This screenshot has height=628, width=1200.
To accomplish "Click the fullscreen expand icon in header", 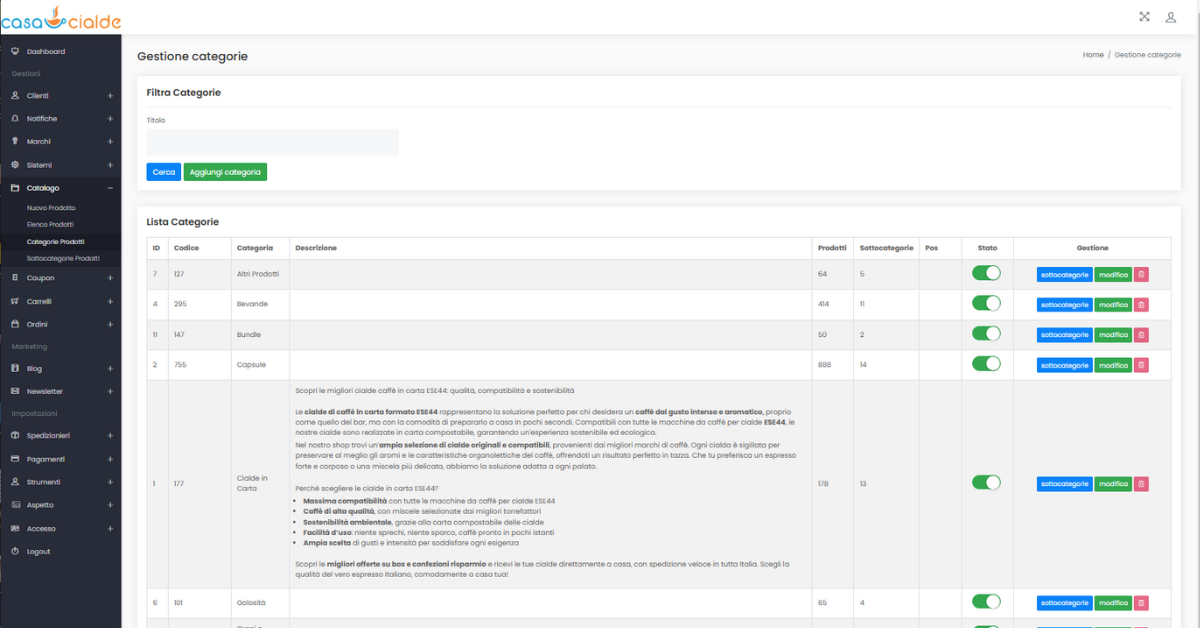I will [1144, 17].
